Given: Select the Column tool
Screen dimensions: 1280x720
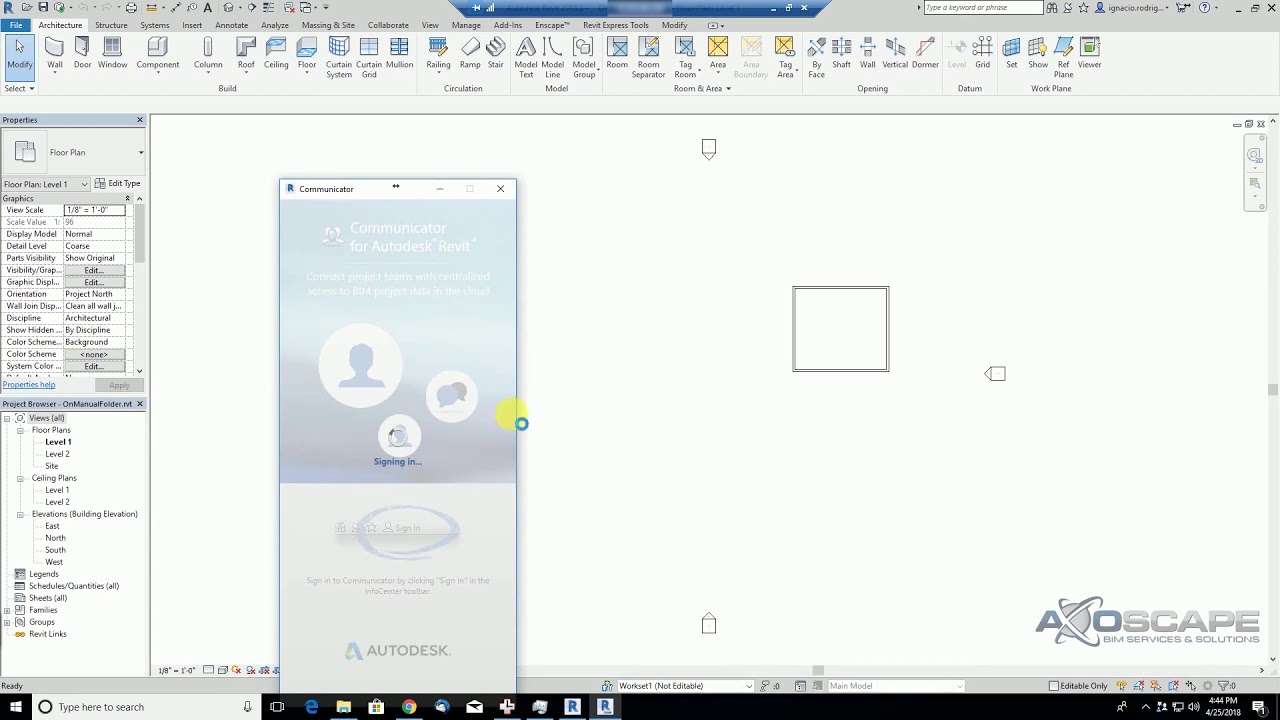Looking at the screenshot, I should (x=208, y=54).
